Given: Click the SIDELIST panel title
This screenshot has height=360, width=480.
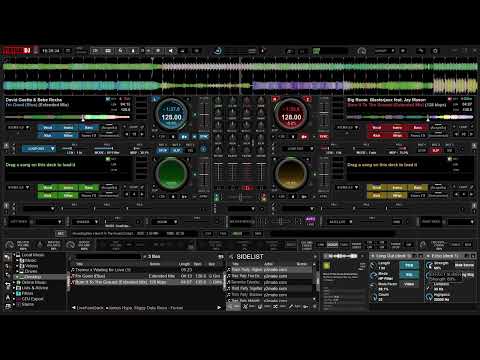Looking at the screenshot, I should 250,257.
